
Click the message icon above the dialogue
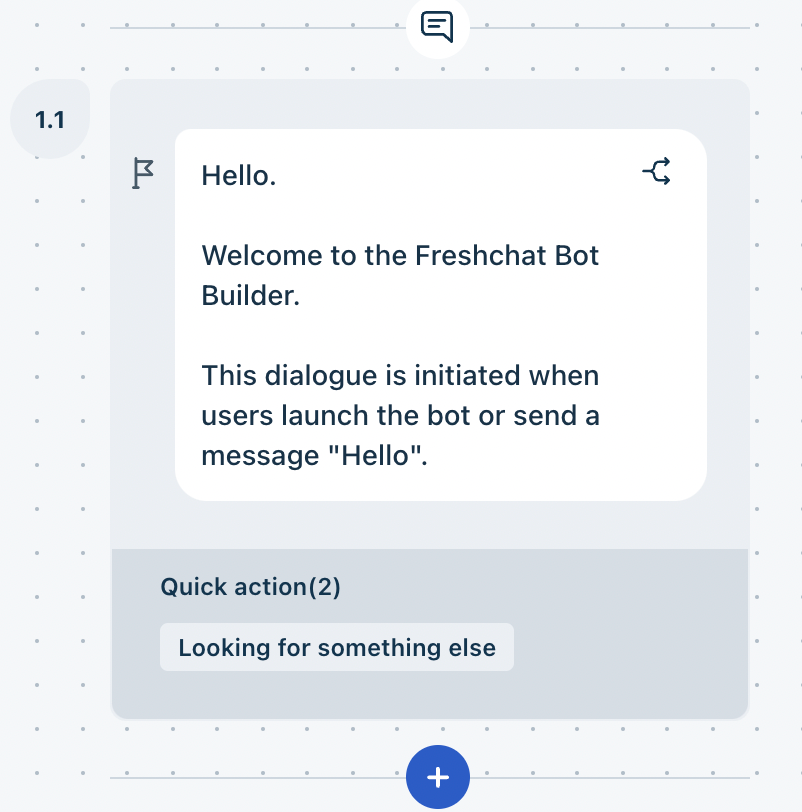tap(438, 26)
